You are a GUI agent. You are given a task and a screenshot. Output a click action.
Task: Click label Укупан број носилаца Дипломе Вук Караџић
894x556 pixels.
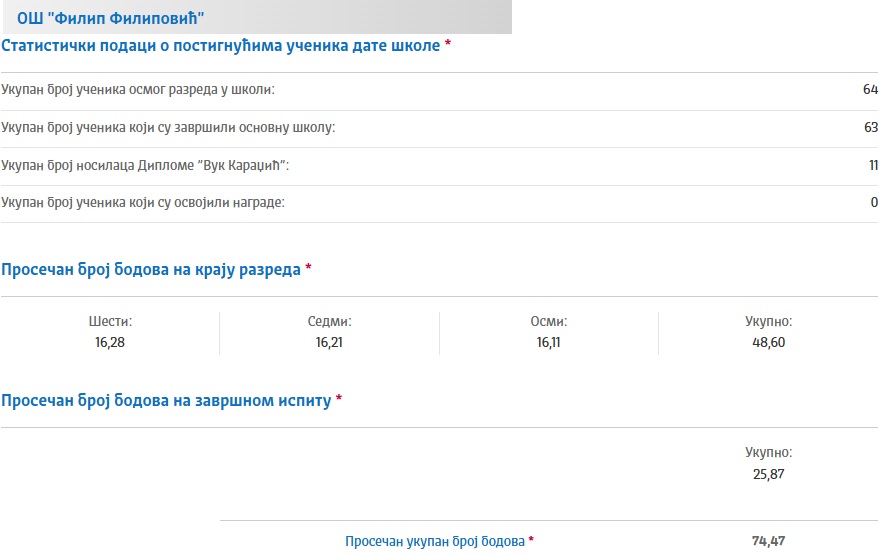[145, 165]
